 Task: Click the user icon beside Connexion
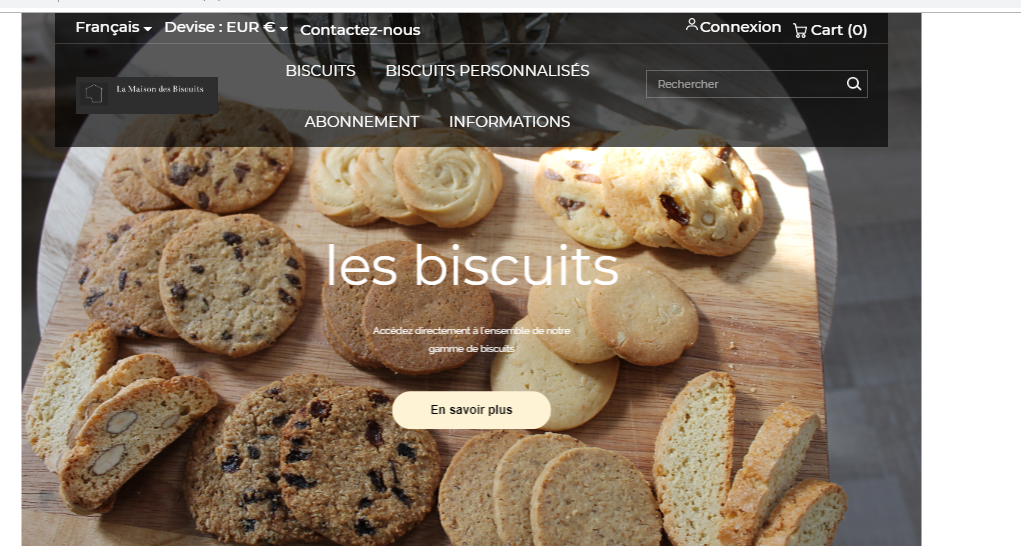point(692,25)
